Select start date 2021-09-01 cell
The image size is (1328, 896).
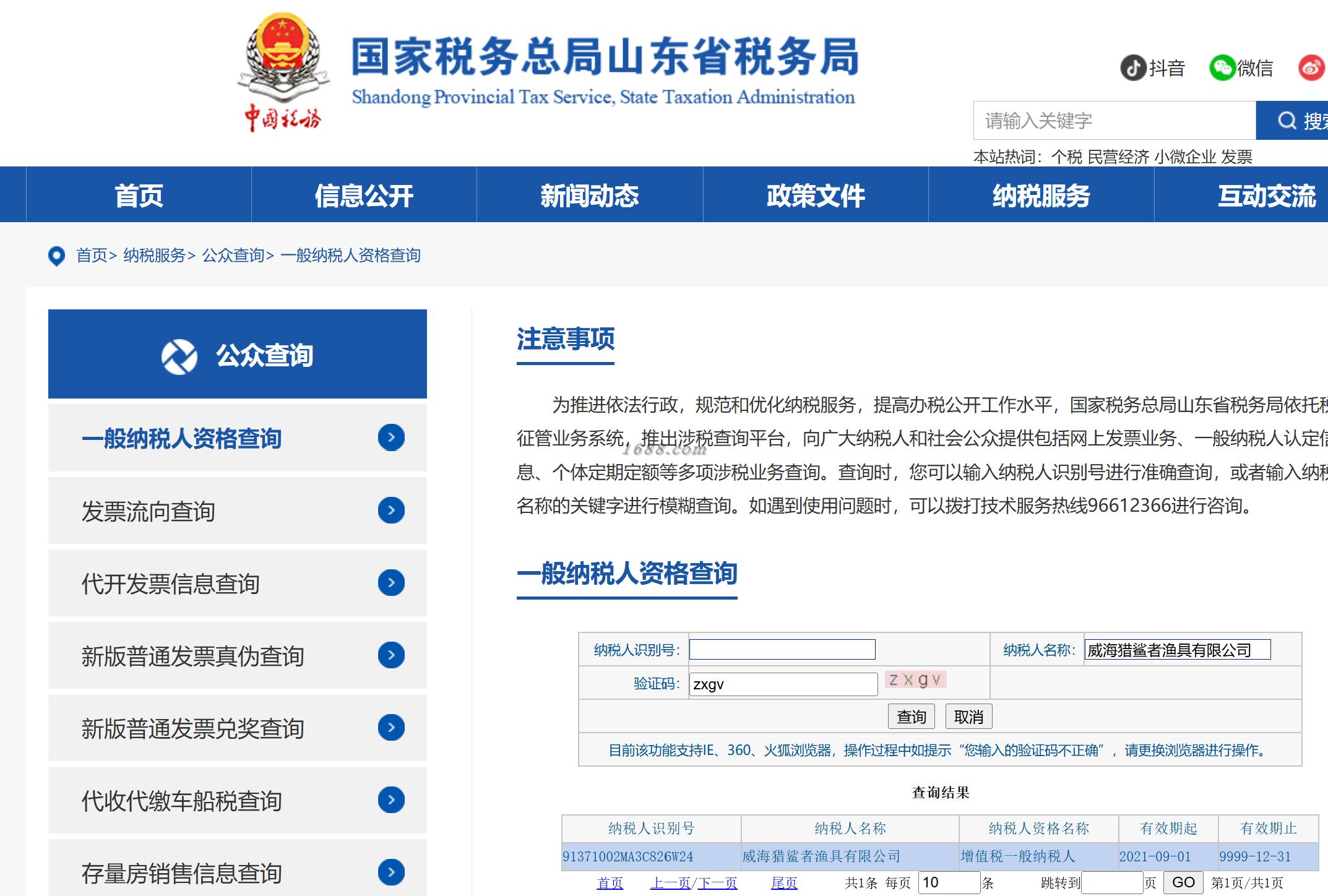[1168, 856]
